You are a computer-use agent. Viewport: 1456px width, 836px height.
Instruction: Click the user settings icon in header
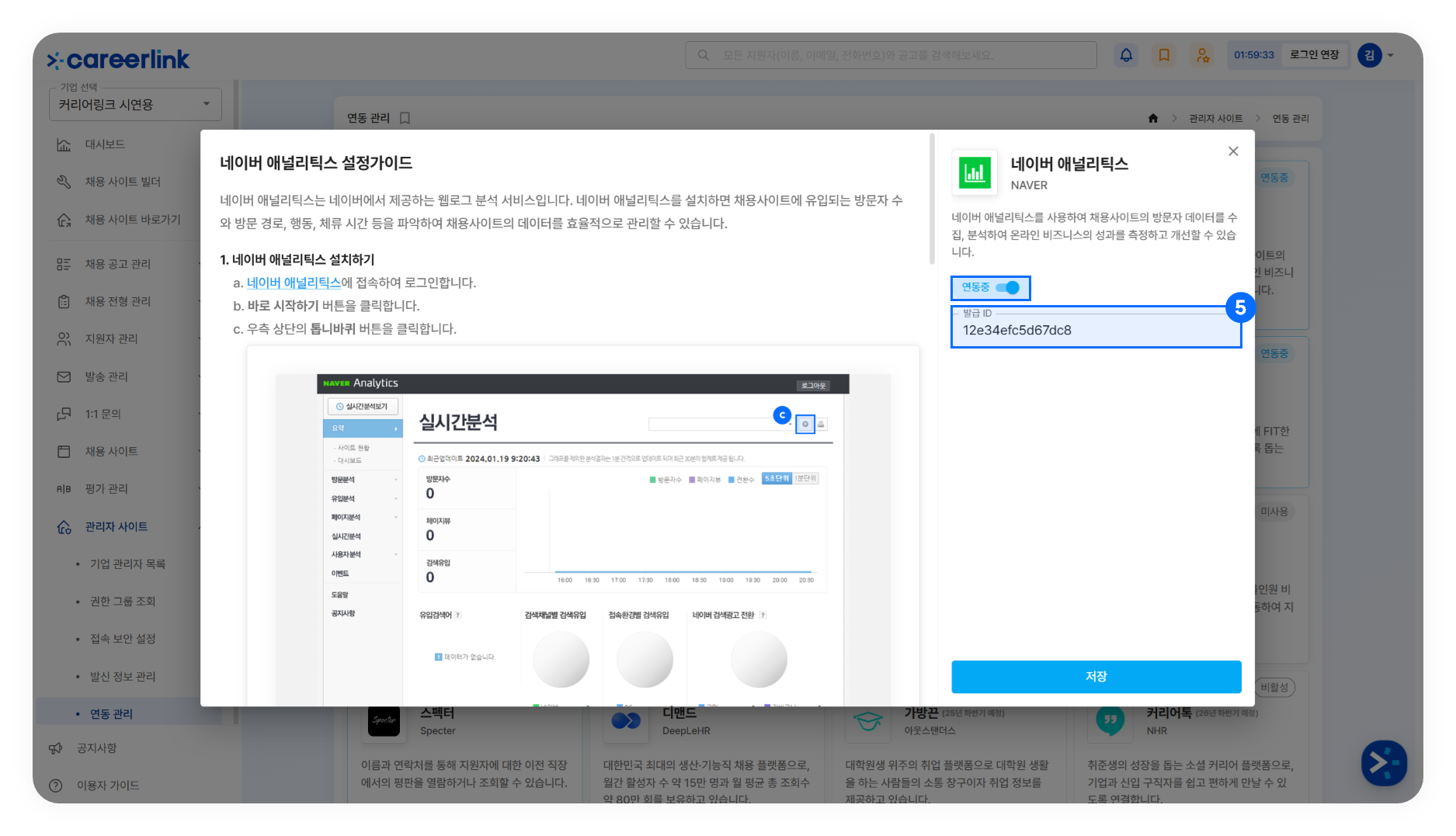point(1202,55)
